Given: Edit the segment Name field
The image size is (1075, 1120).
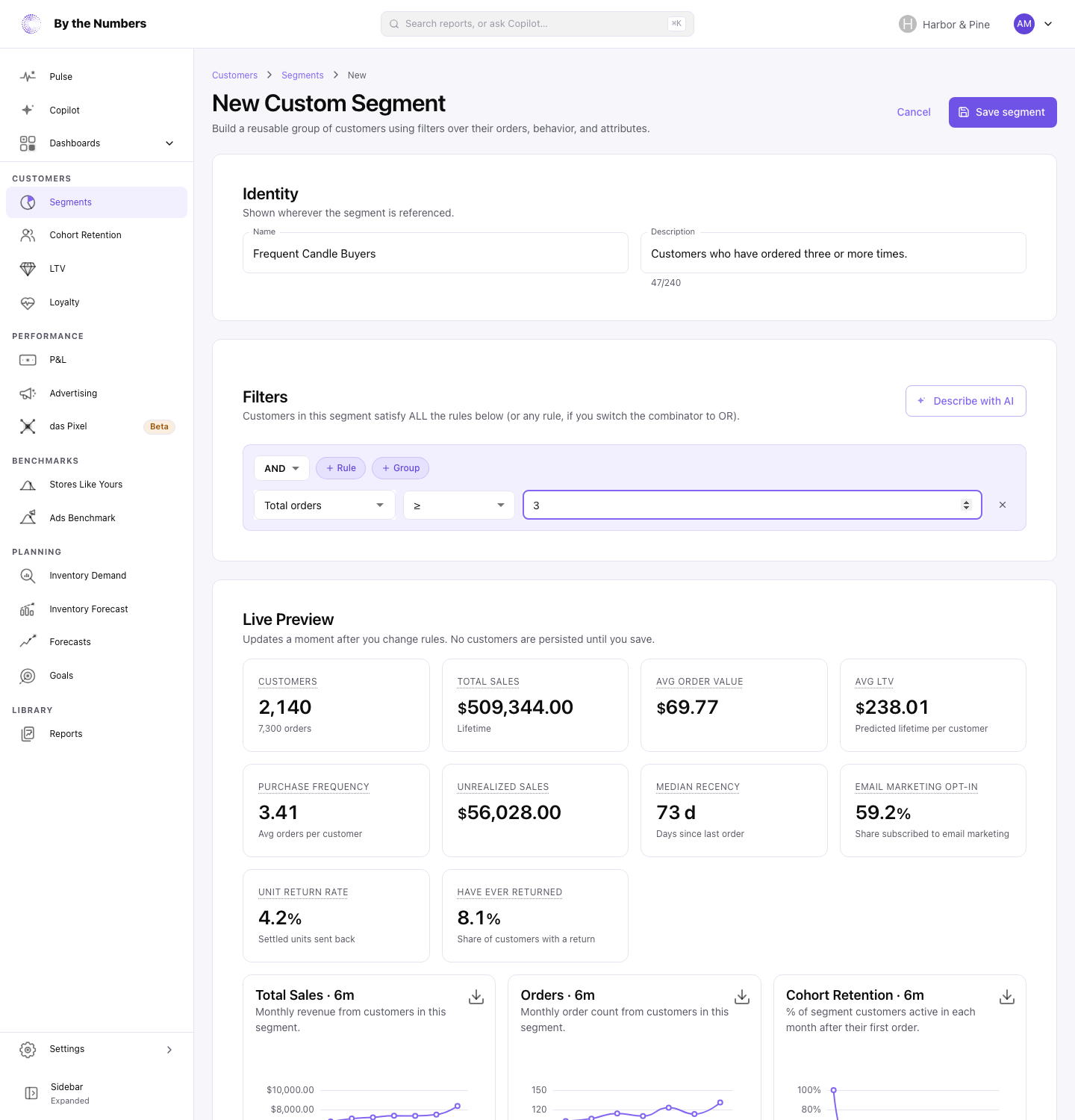Looking at the screenshot, I should click(435, 254).
